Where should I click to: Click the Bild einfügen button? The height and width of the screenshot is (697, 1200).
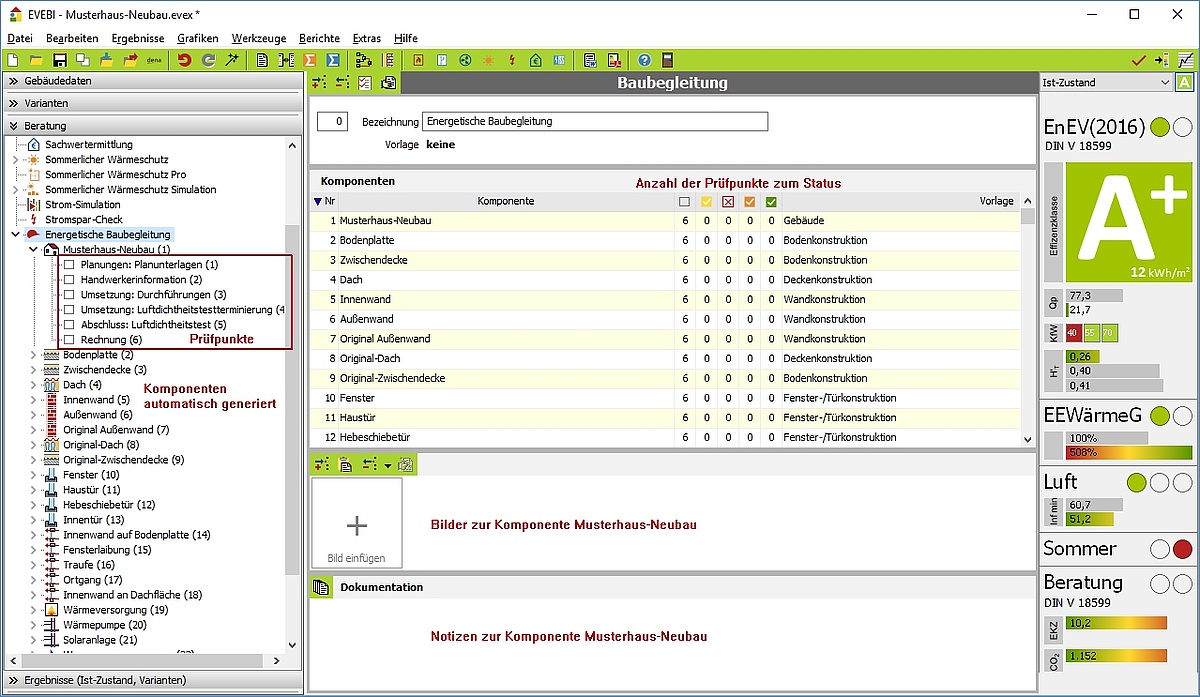coord(357,524)
